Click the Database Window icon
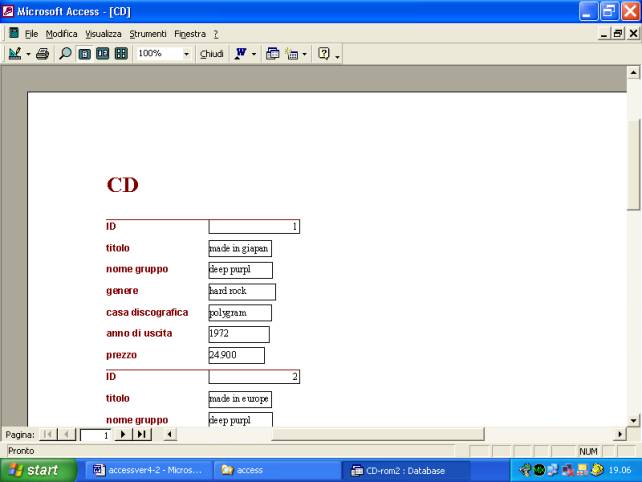Viewport: 642px width, 482px height. [x=272, y=54]
